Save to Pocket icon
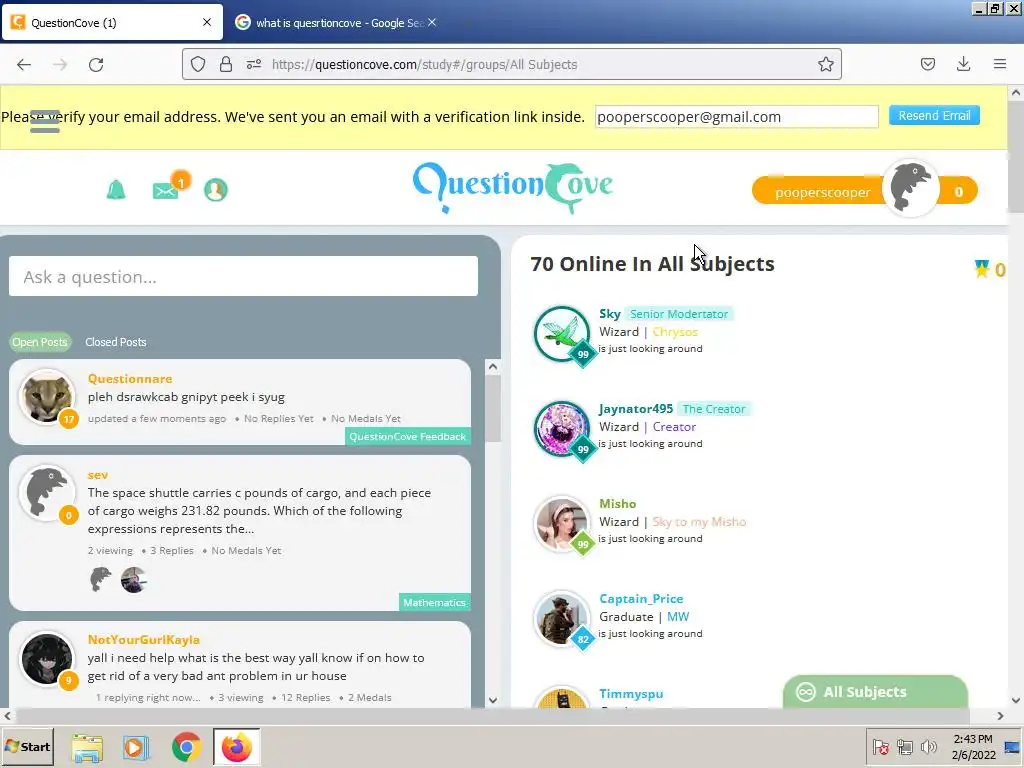 pyautogui.click(x=927, y=64)
